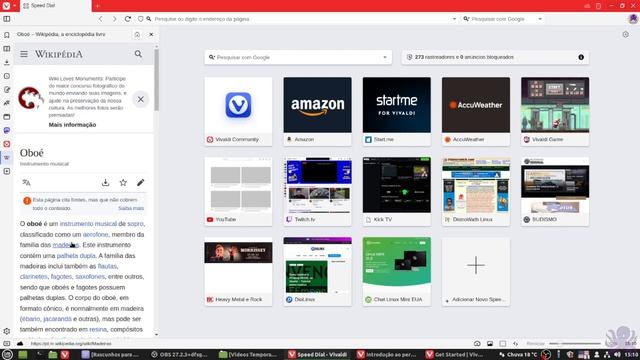Open the Wikipedia hamburger menu
This screenshot has height=360, width=640.
[24, 54]
